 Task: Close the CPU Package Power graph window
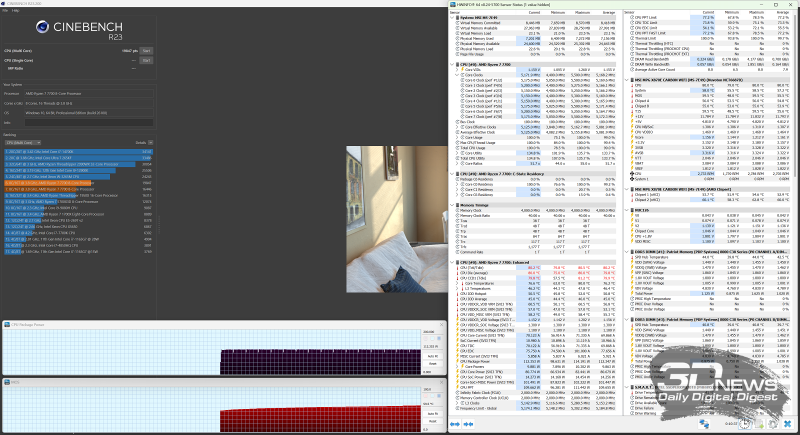[441, 324]
